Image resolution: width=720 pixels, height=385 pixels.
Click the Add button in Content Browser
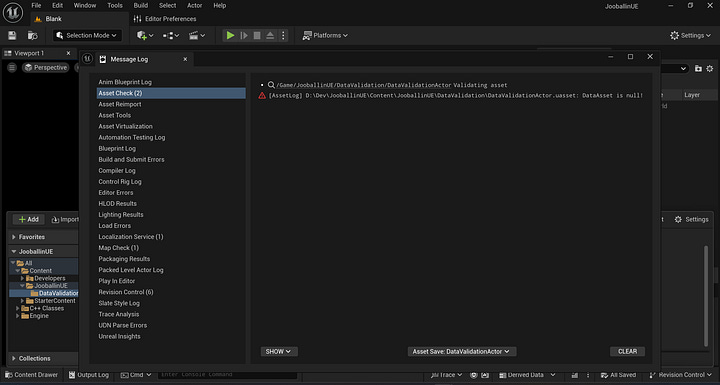[x=28, y=220]
